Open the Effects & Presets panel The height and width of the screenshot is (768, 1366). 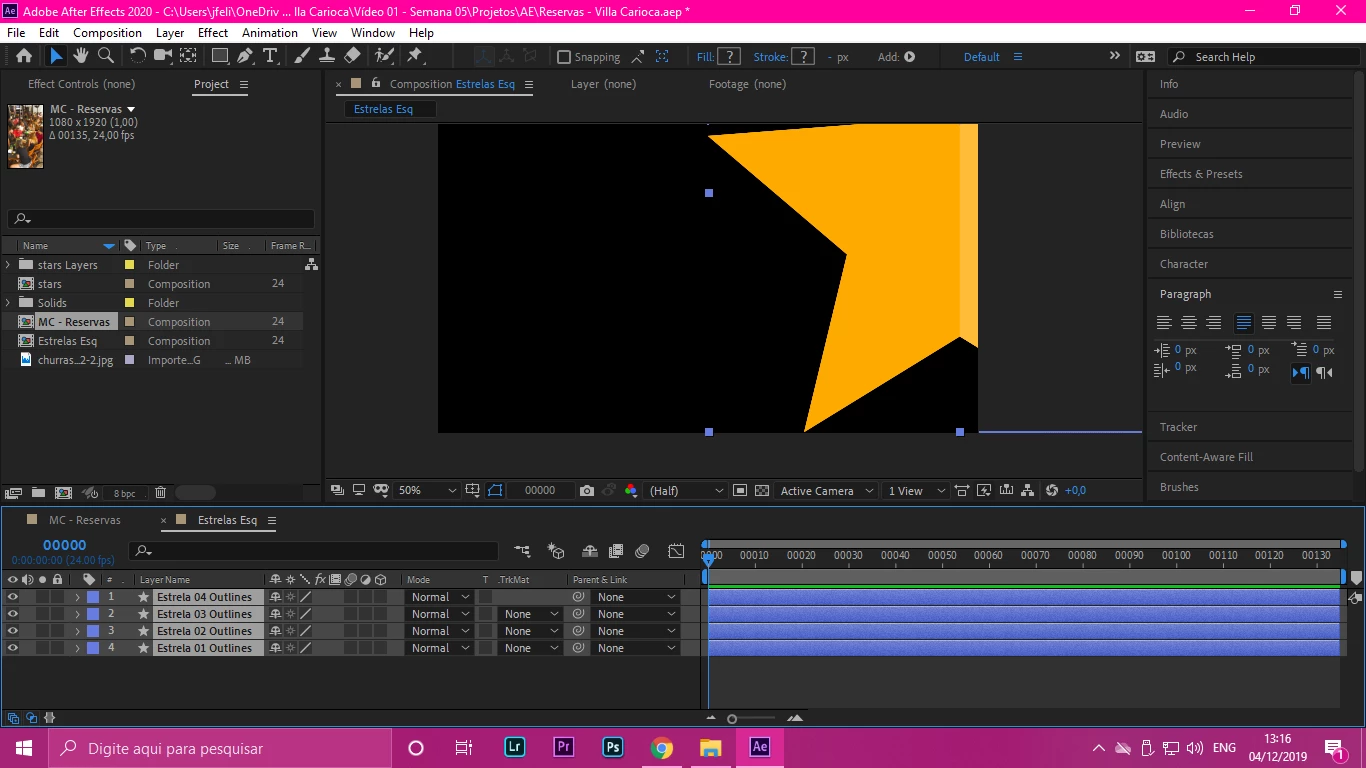(1201, 174)
